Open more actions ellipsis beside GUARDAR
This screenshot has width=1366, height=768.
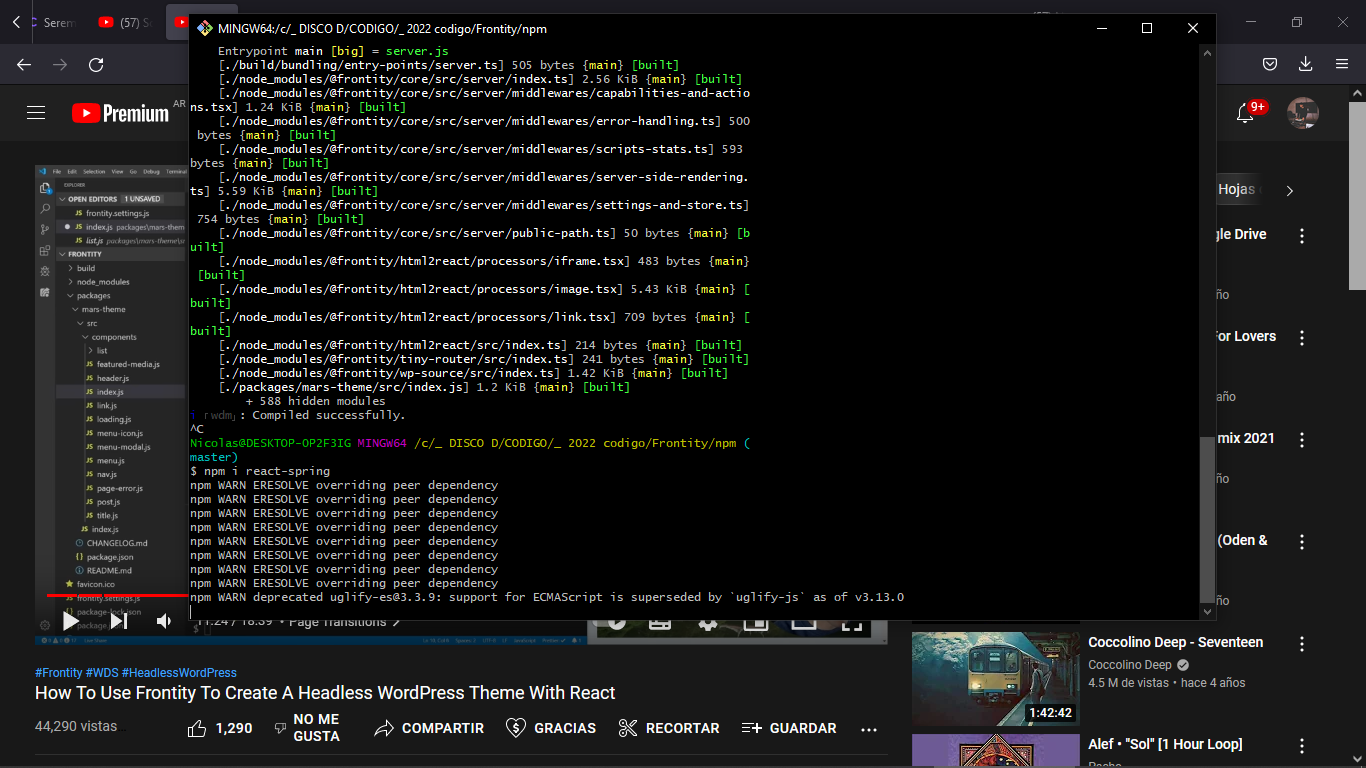pos(868,729)
